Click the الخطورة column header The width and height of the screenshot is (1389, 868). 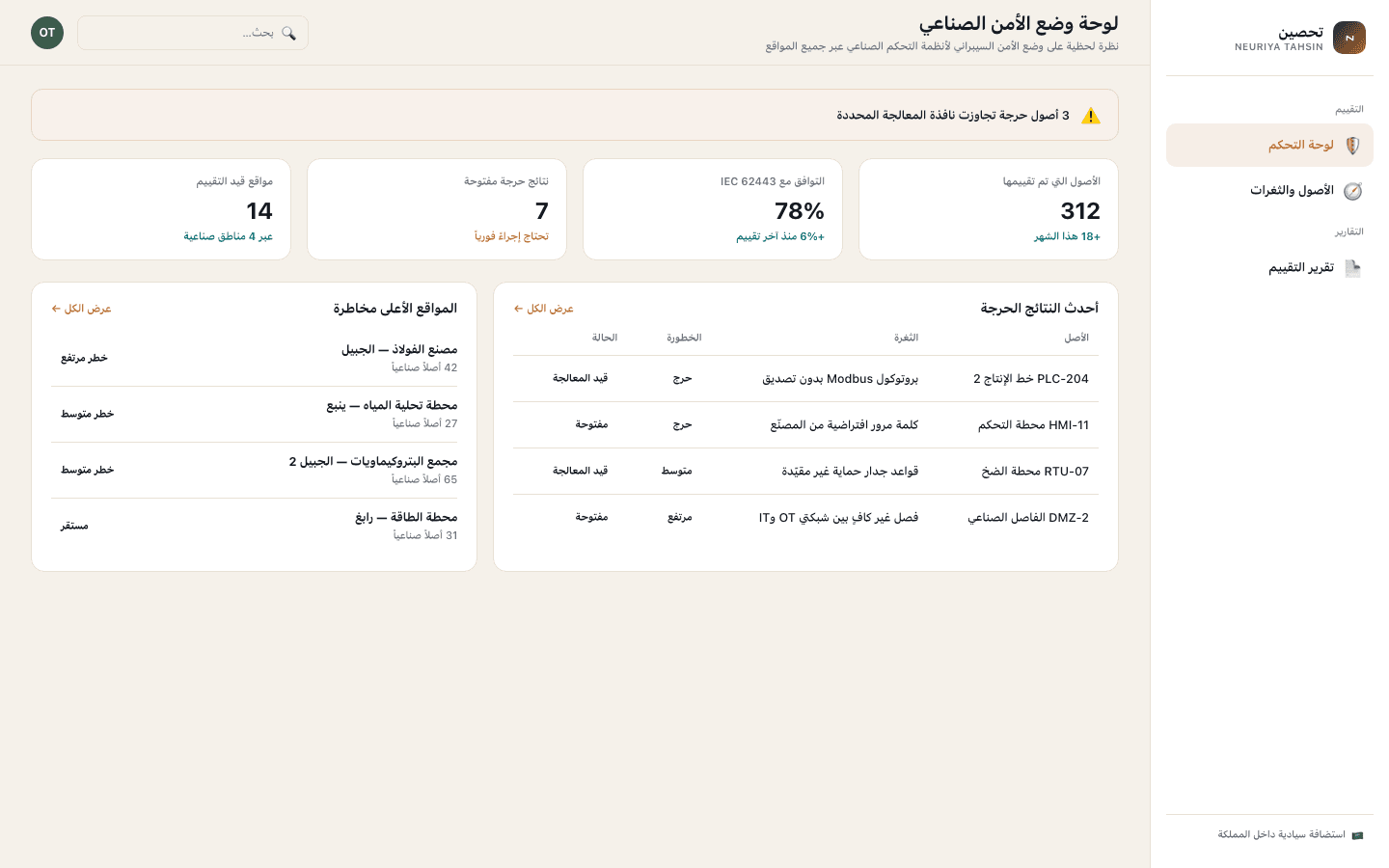coord(684,338)
